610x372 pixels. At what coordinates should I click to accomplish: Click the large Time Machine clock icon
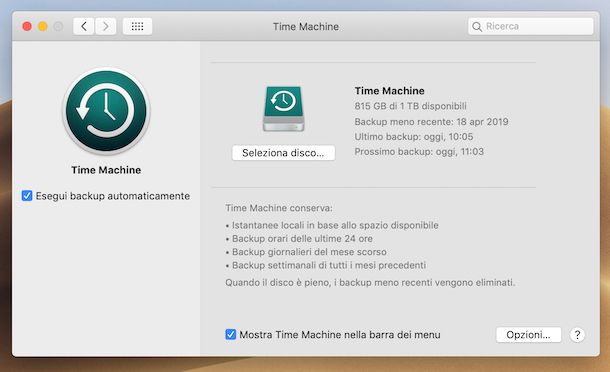pos(106,111)
